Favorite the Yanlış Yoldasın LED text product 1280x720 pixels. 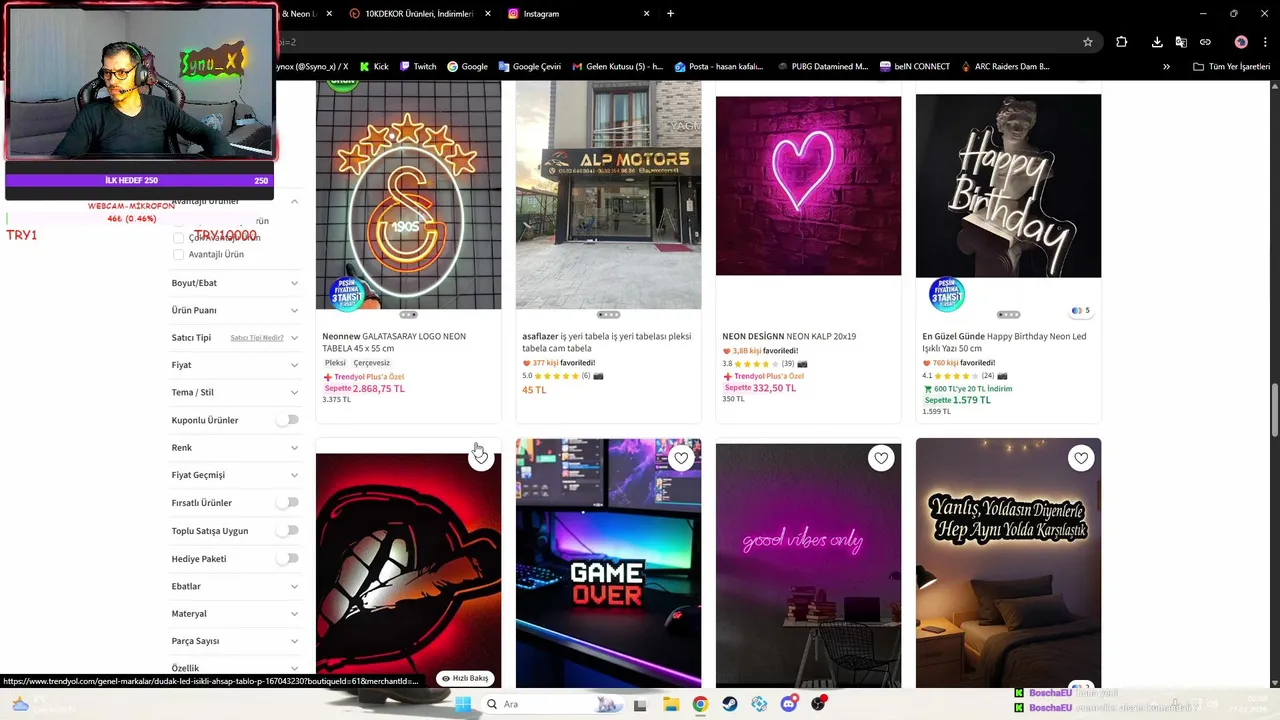pyautogui.click(x=1081, y=458)
